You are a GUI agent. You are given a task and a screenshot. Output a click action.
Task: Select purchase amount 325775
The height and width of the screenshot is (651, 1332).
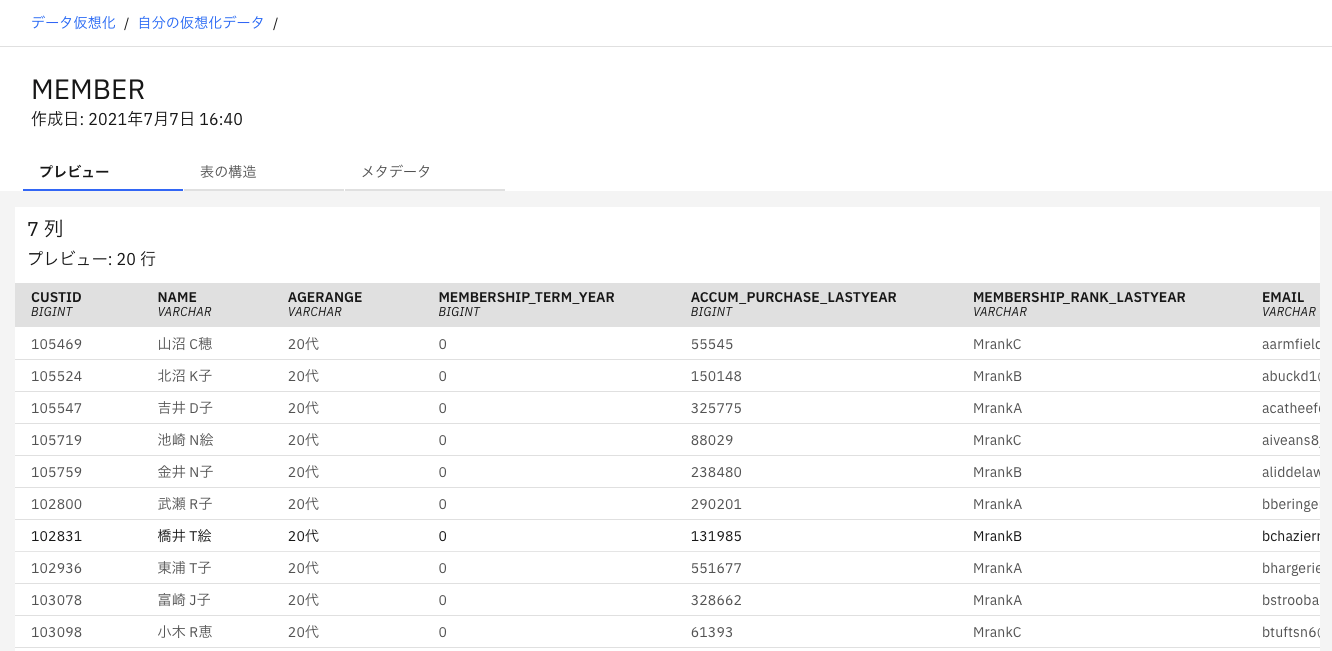(x=716, y=408)
